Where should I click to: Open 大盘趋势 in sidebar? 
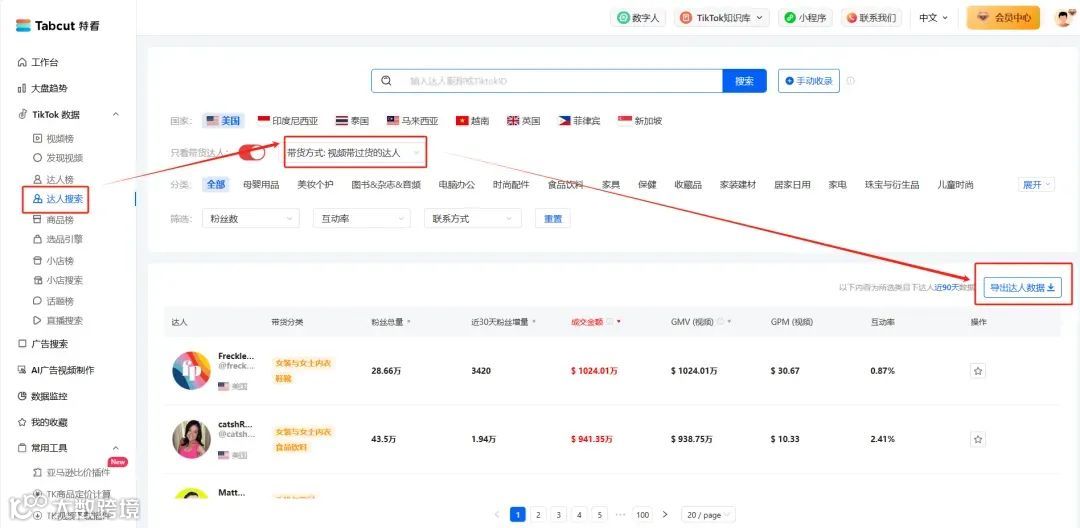click(43, 89)
